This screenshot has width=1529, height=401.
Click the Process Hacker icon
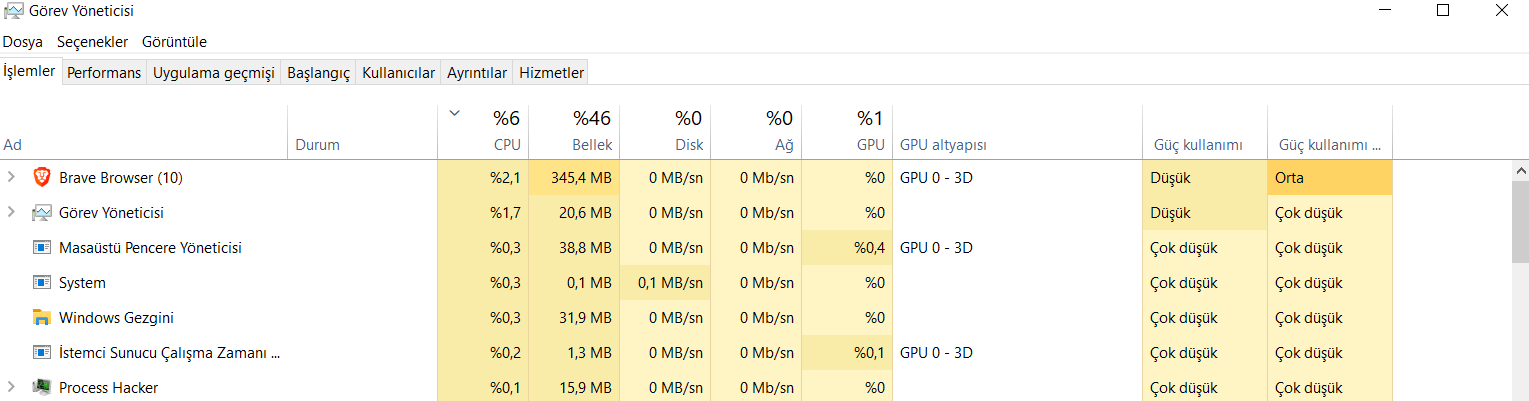(x=41, y=387)
